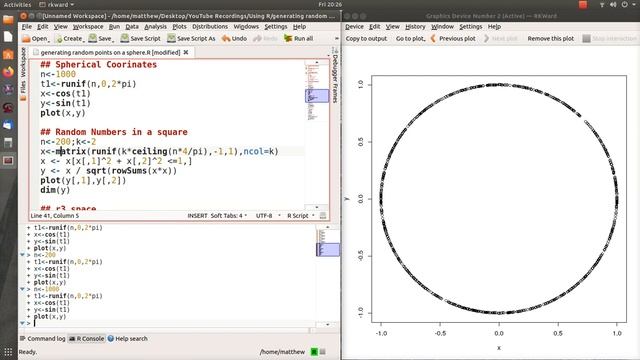Screen dimensions: 640x360
Task: Open the Debugger Frames side panel
Action: coord(335,76)
